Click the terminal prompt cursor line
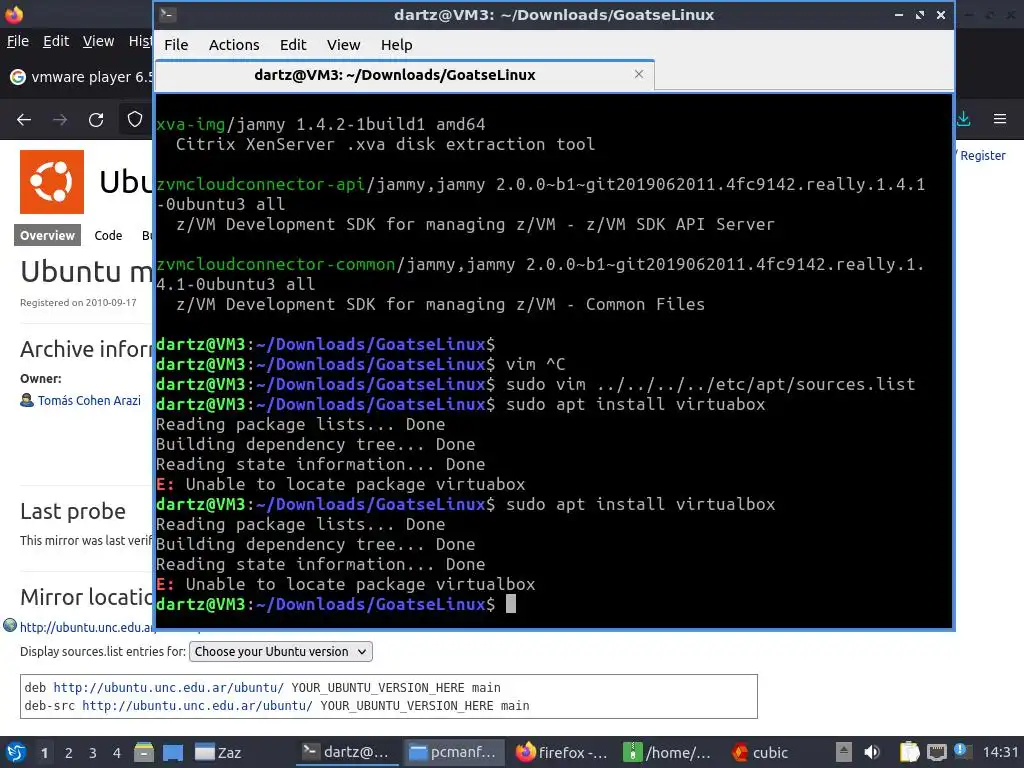This screenshot has width=1024, height=768. tap(554, 604)
